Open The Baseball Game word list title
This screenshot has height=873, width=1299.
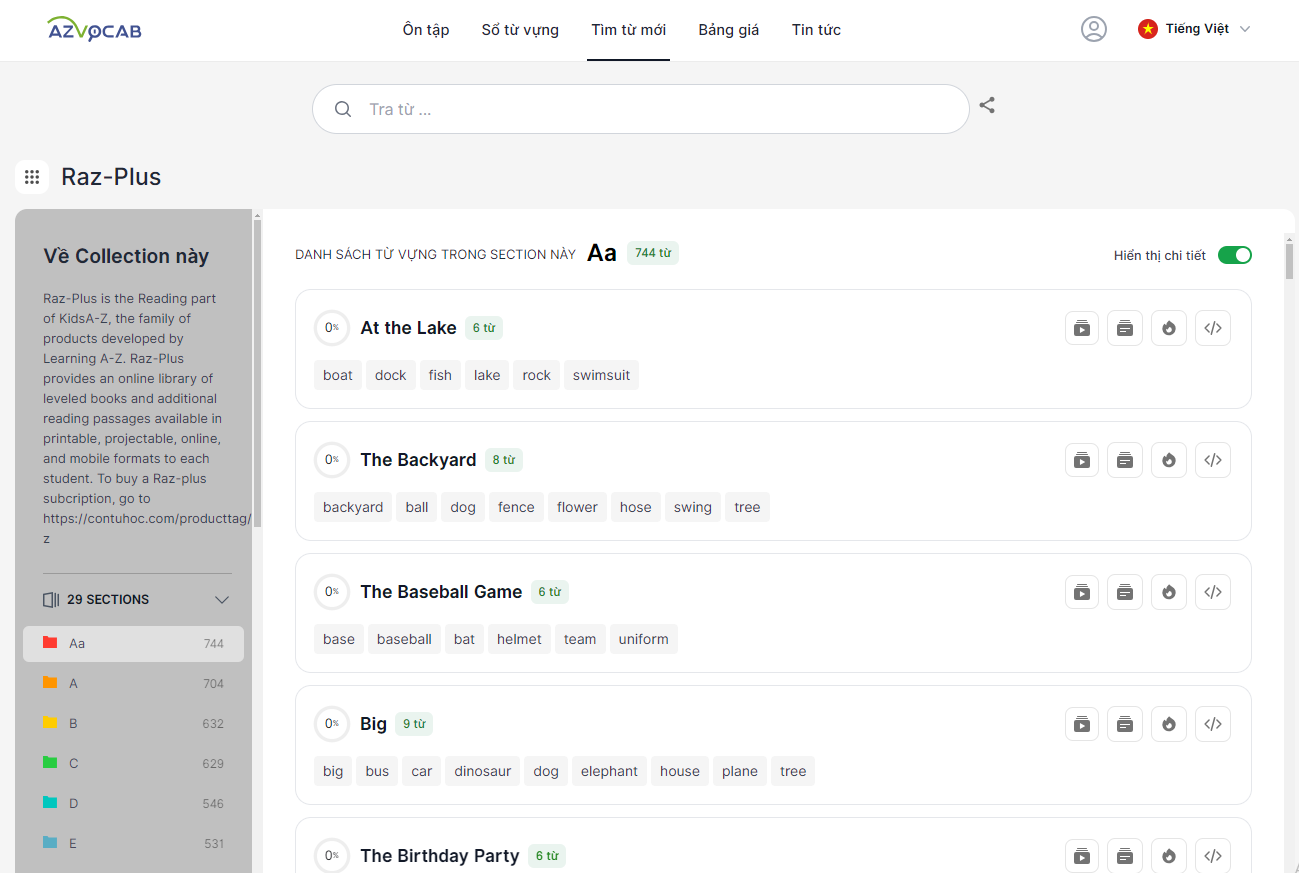(441, 592)
